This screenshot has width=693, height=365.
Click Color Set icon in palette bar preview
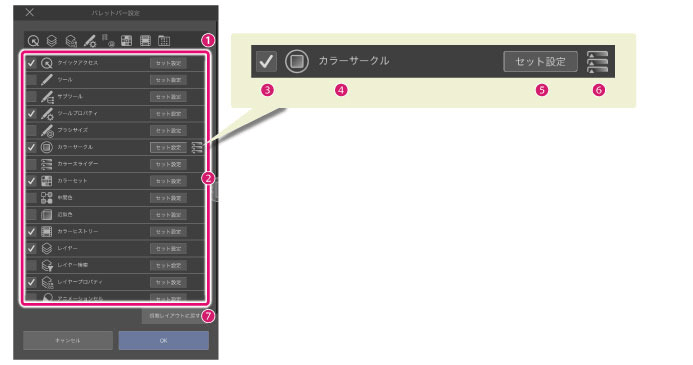click(126, 41)
